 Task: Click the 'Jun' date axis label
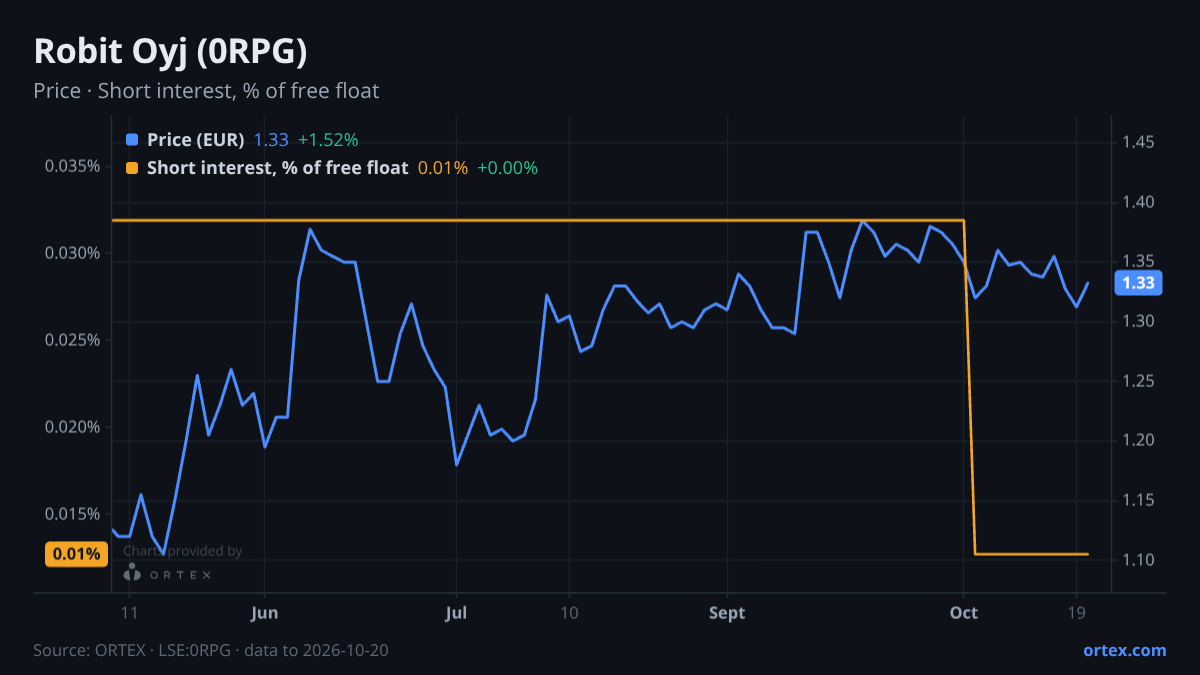pyautogui.click(x=264, y=613)
